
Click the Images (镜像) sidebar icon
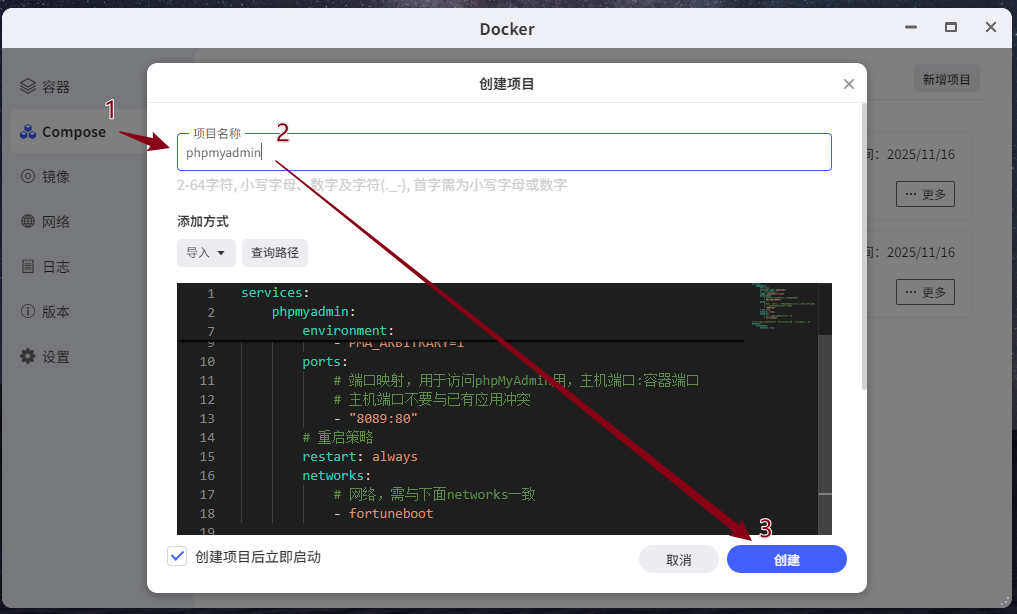[28, 177]
